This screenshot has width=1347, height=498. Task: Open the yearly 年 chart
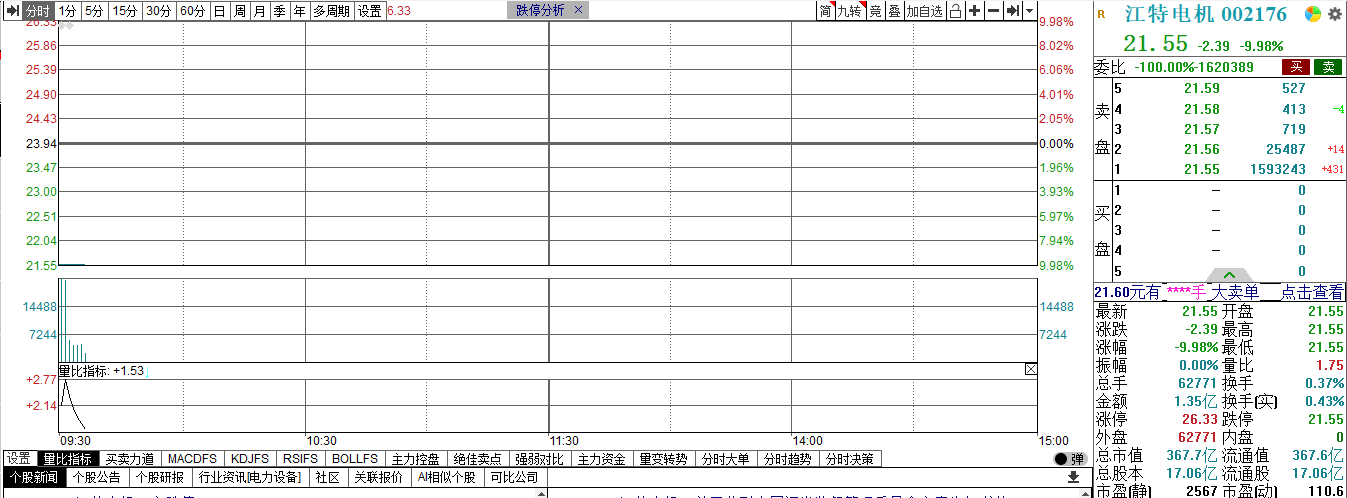(299, 11)
